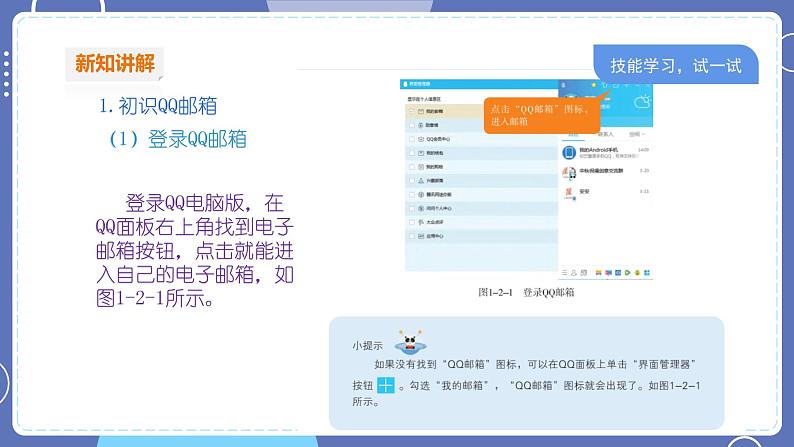Screen dimensions: 794x447
Task: Tick the 我的邮箱 checkbox
Action: point(411,111)
